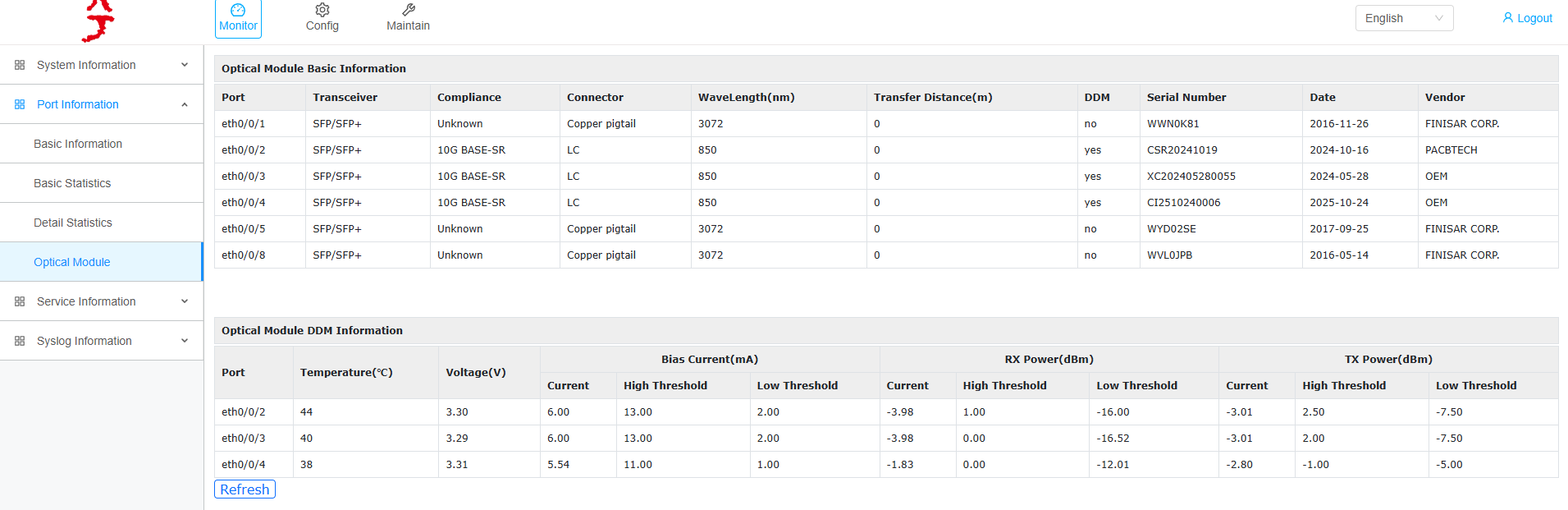
Task: Click the Monitor gauge icon
Action: tap(238, 10)
